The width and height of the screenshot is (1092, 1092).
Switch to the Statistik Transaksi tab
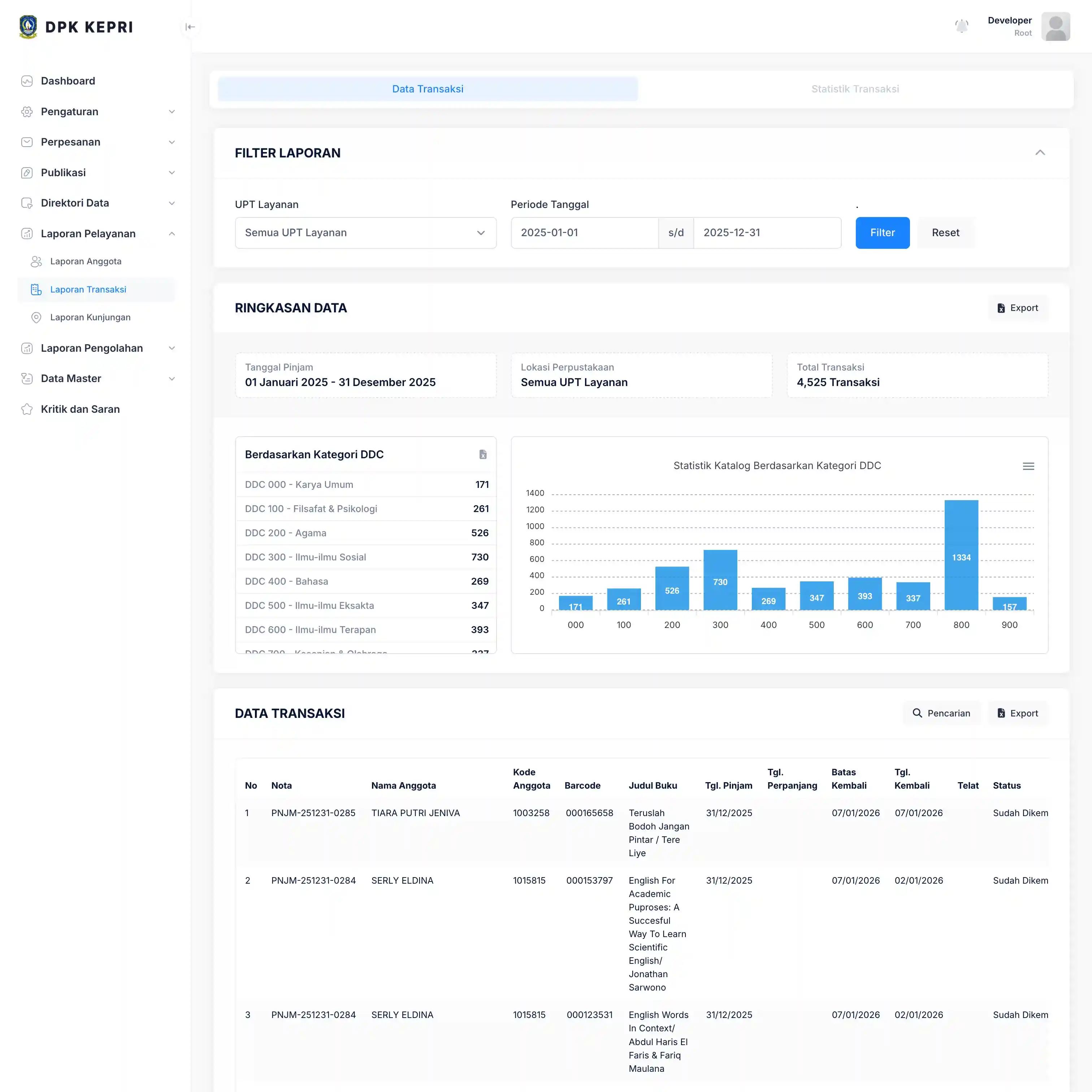(855, 89)
